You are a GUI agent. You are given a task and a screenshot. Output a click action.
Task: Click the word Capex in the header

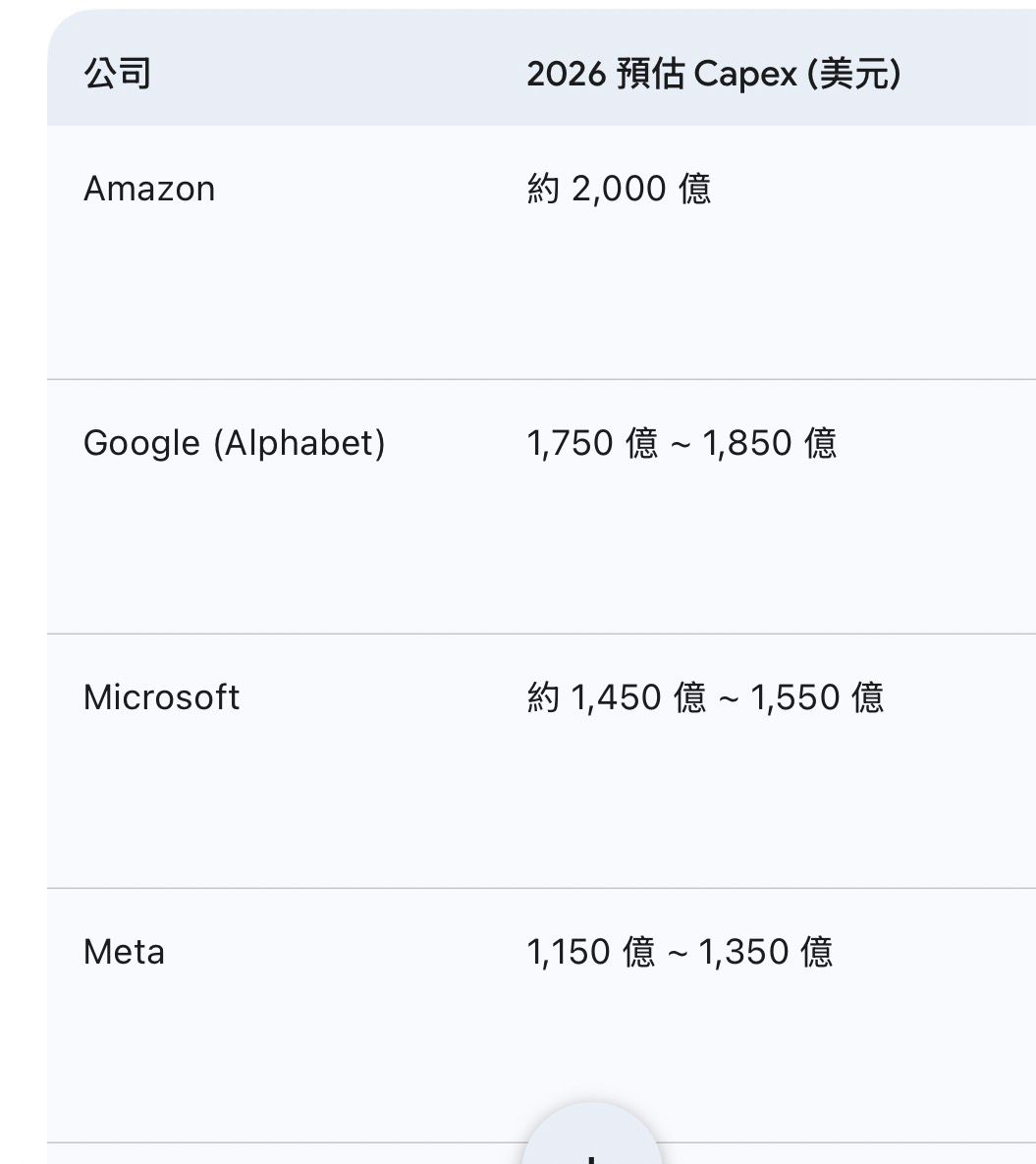pos(745,74)
